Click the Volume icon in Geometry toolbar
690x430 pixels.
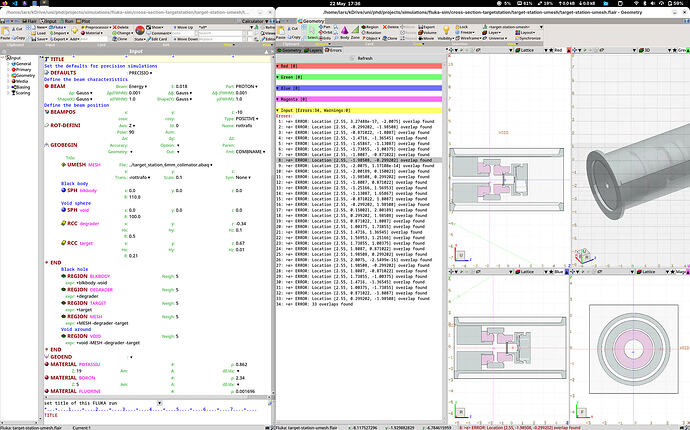point(427,33)
